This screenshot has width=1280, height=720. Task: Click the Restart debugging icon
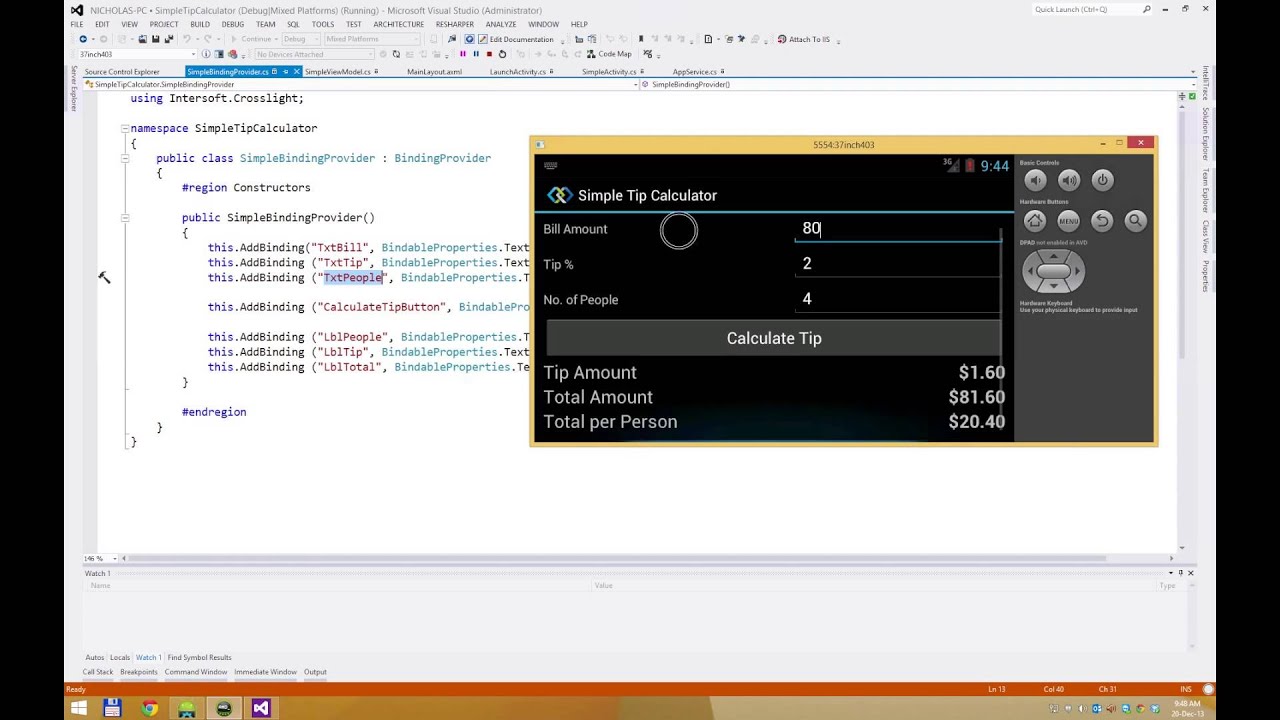pos(502,54)
